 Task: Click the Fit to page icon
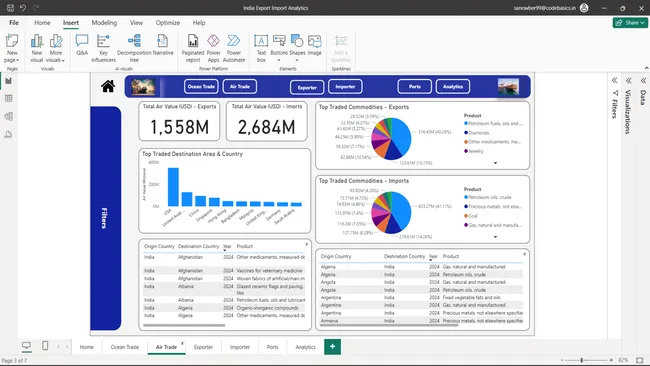[640, 360]
